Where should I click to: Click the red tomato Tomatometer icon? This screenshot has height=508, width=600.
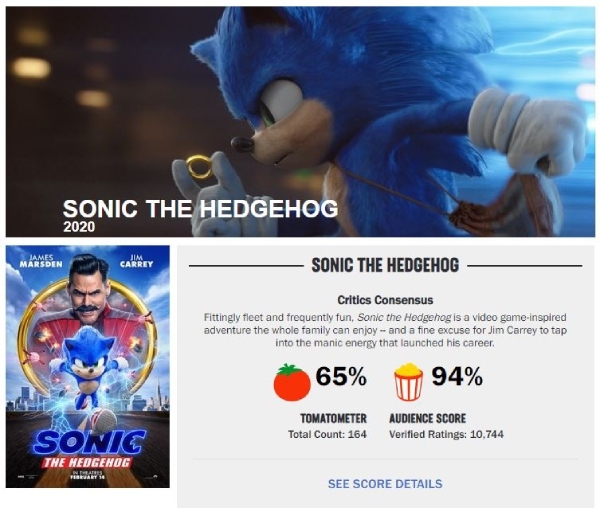point(291,381)
